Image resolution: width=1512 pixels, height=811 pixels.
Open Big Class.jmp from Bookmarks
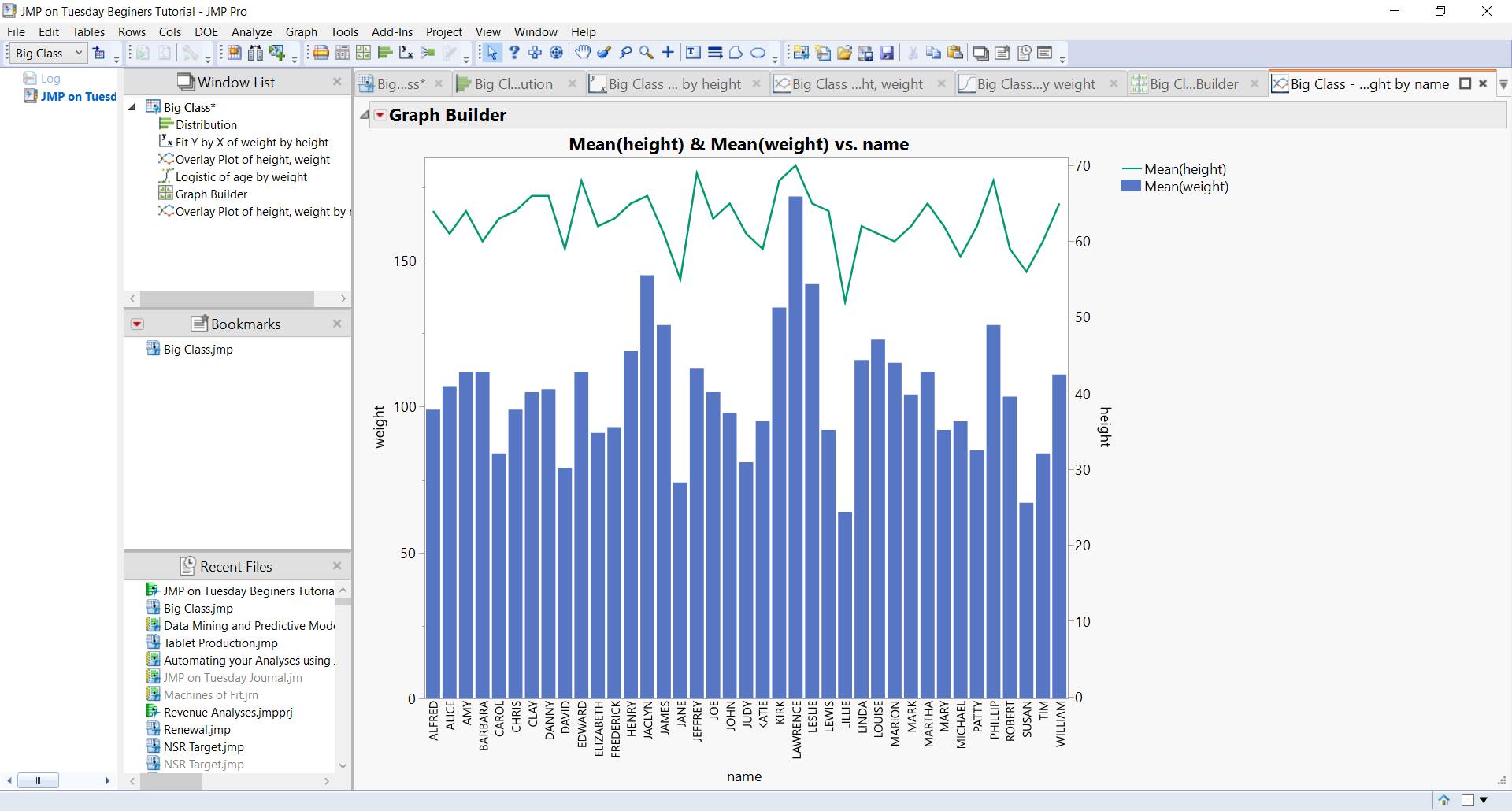pos(197,350)
